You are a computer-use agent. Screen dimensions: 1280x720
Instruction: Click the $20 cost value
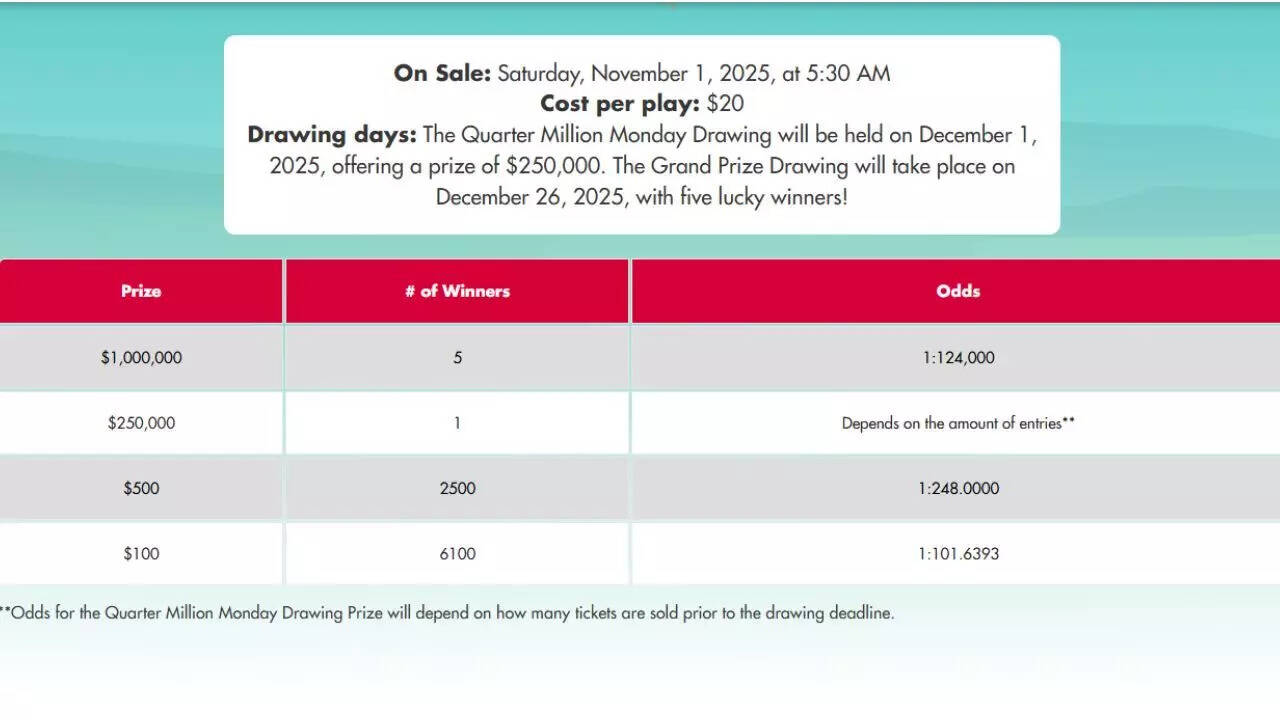pos(725,104)
